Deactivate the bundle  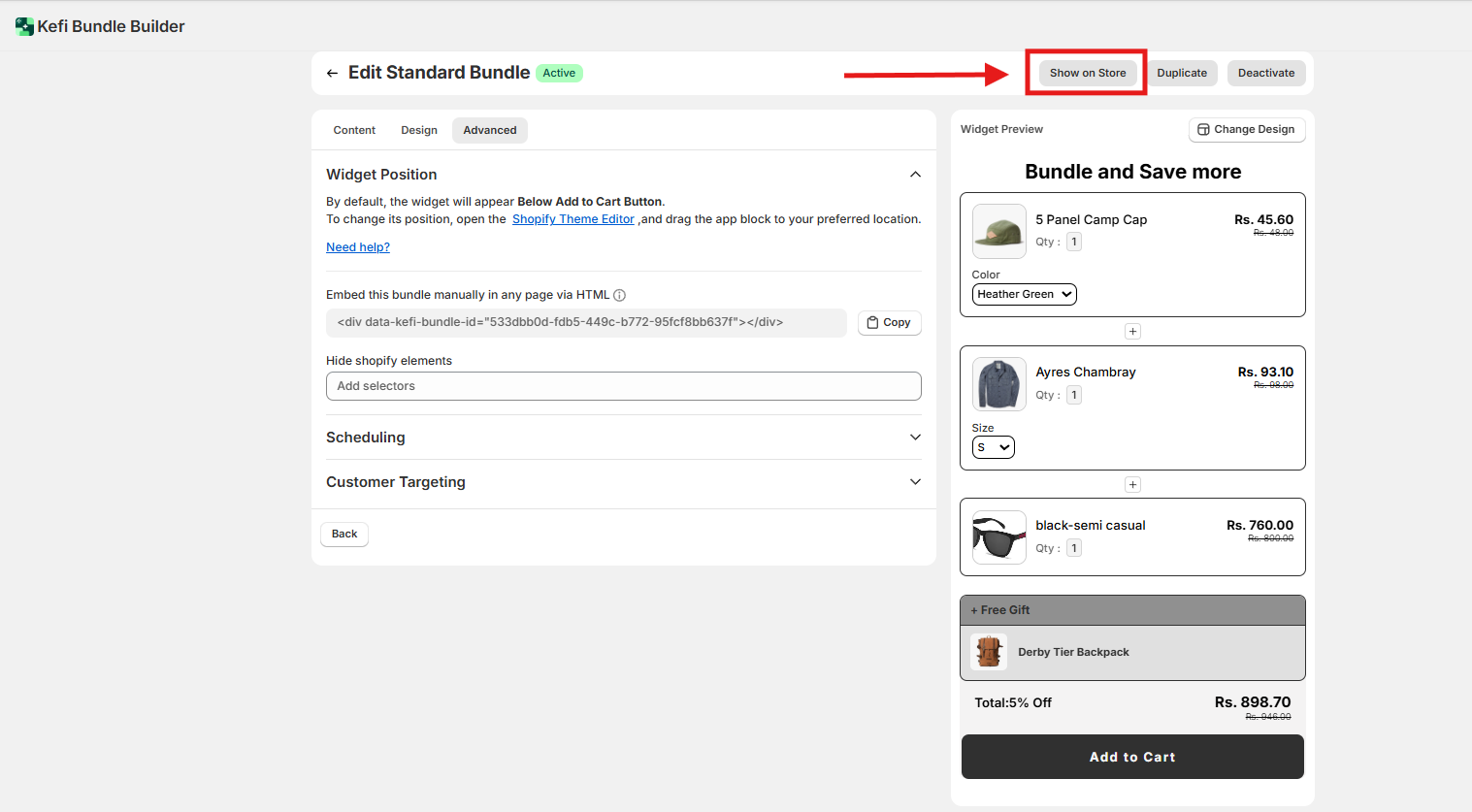tap(1265, 73)
